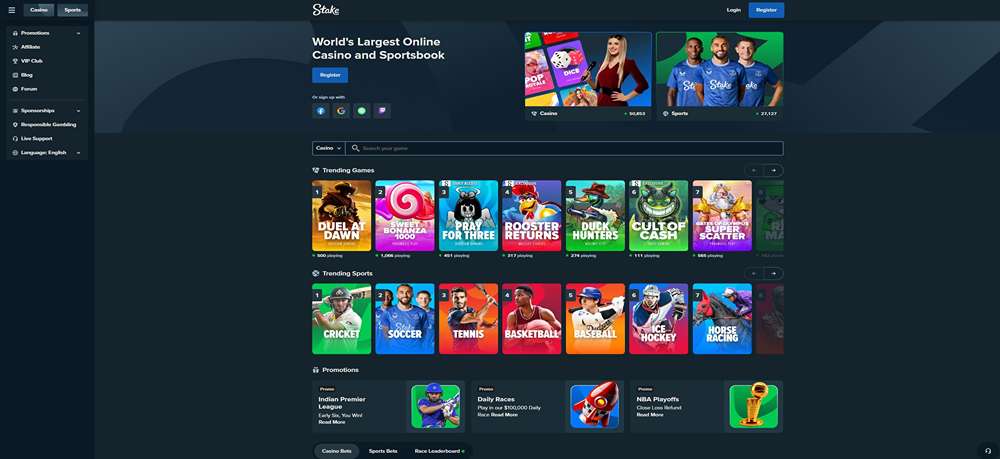This screenshot has height=459, width=1000.
Task: Click the Trending Games section icon
Action: [316, 170]
